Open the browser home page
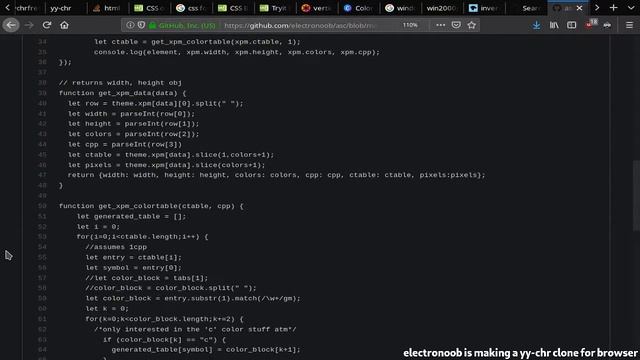The image size is (640, 360). (64, 25)
